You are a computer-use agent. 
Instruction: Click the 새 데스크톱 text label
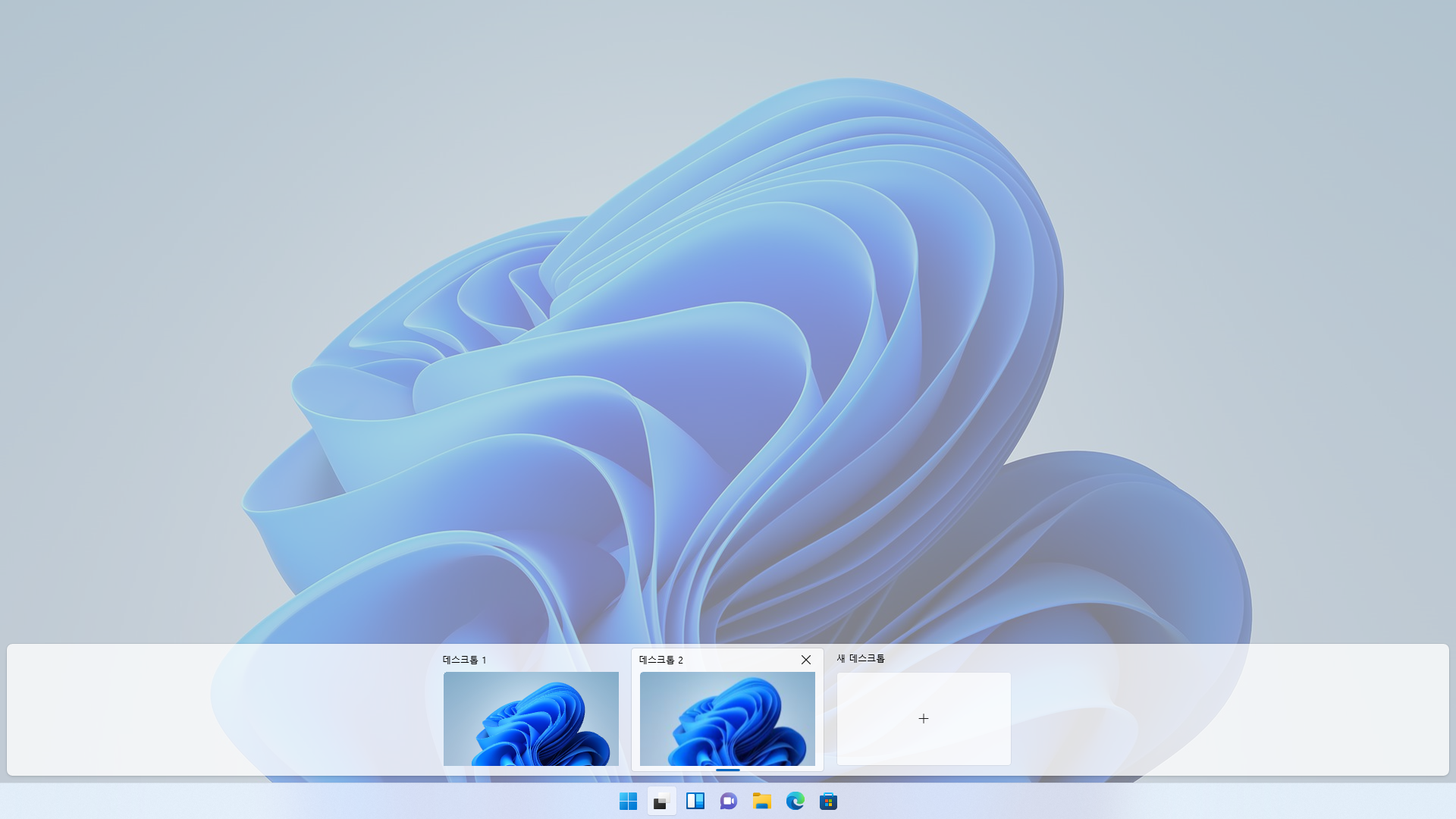pos(860,658)
